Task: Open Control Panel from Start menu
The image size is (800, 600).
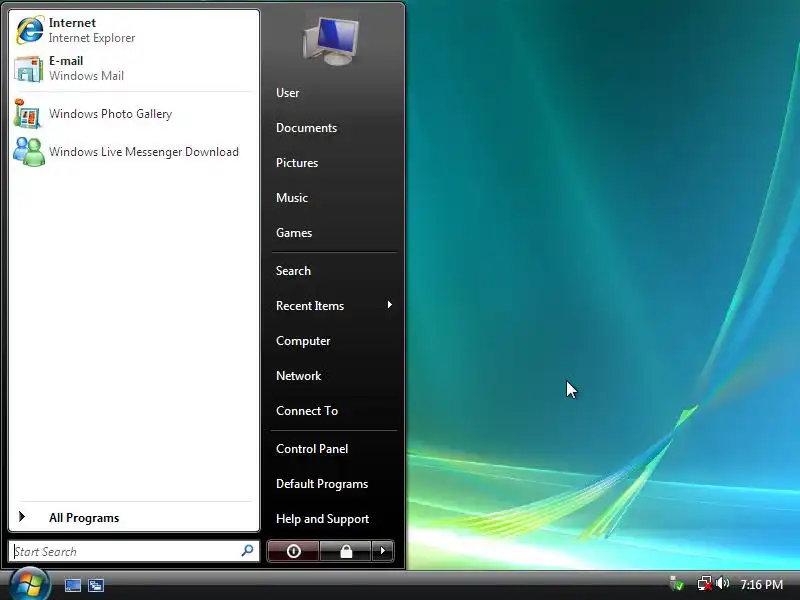Action: [x=312, y=448]
